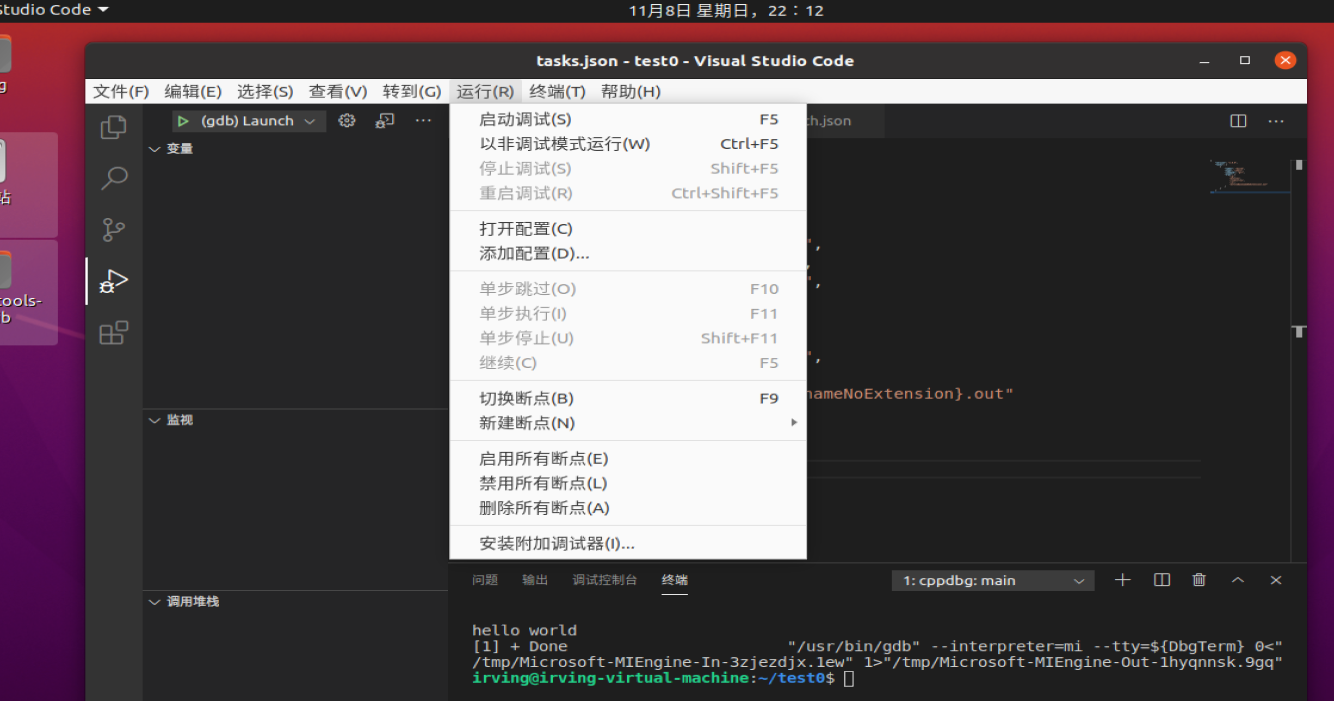Open the 终端(T) menu

[558, 92]
